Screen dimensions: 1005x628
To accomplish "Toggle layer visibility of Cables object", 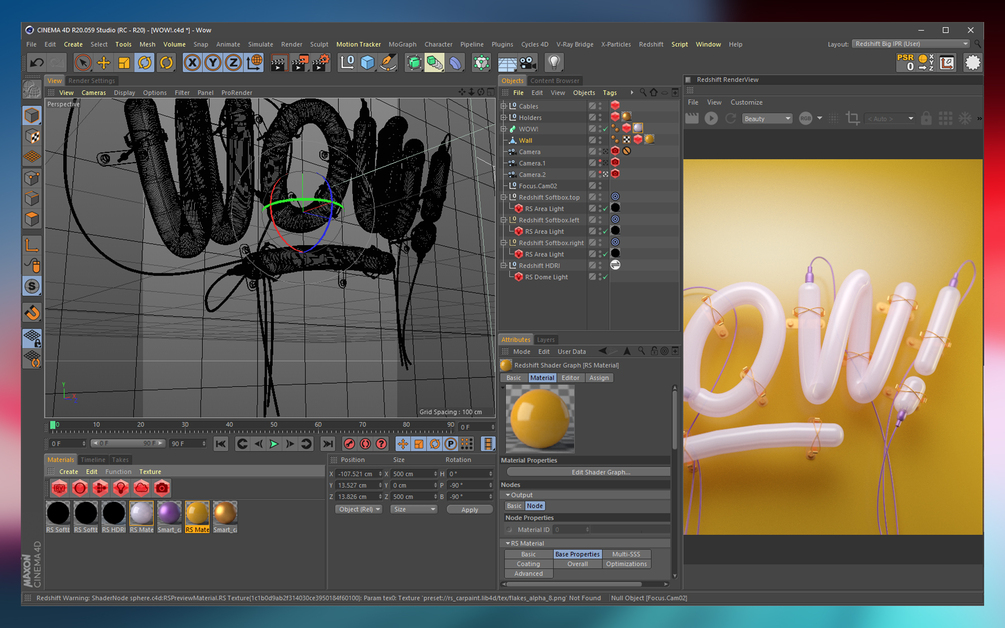I will coord(592,106).
